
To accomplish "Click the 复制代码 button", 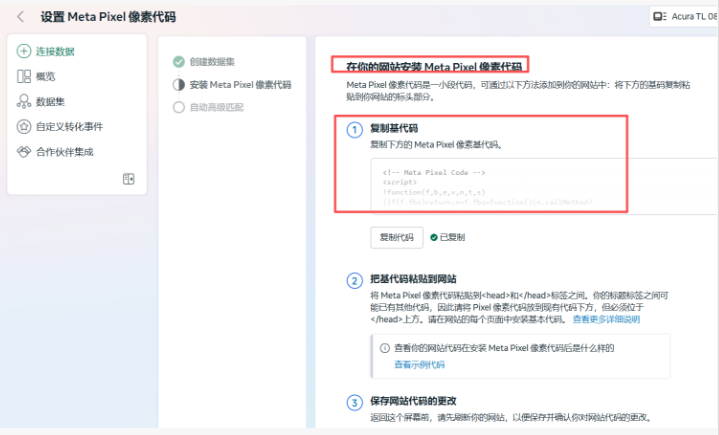I will coord(397,237).
